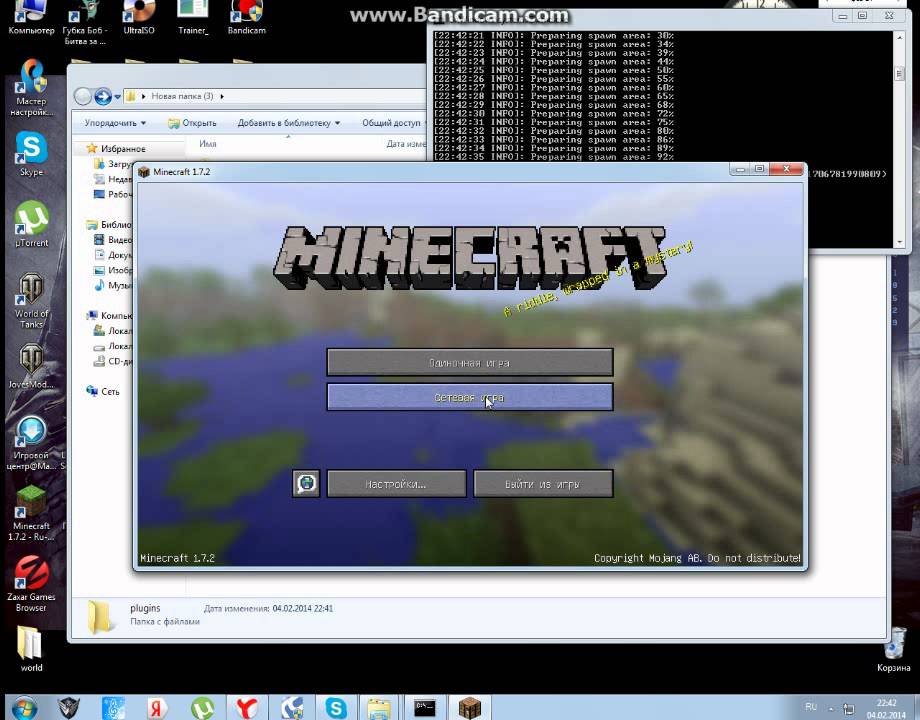Open Настройки options in Minecraft

point(397,484)
